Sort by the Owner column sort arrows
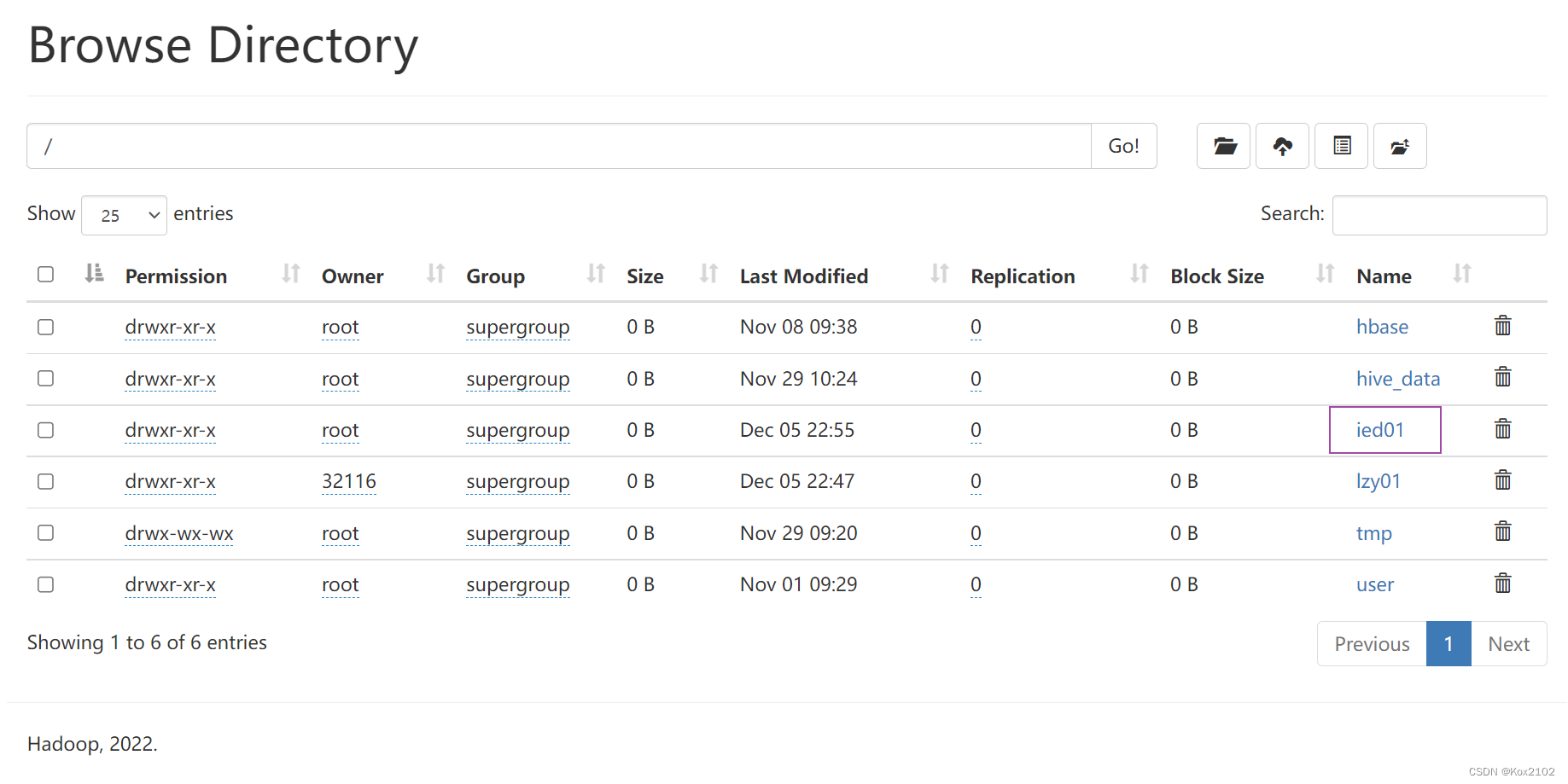Viewport: 1568px width, 784px height. (x=435, y=274)
